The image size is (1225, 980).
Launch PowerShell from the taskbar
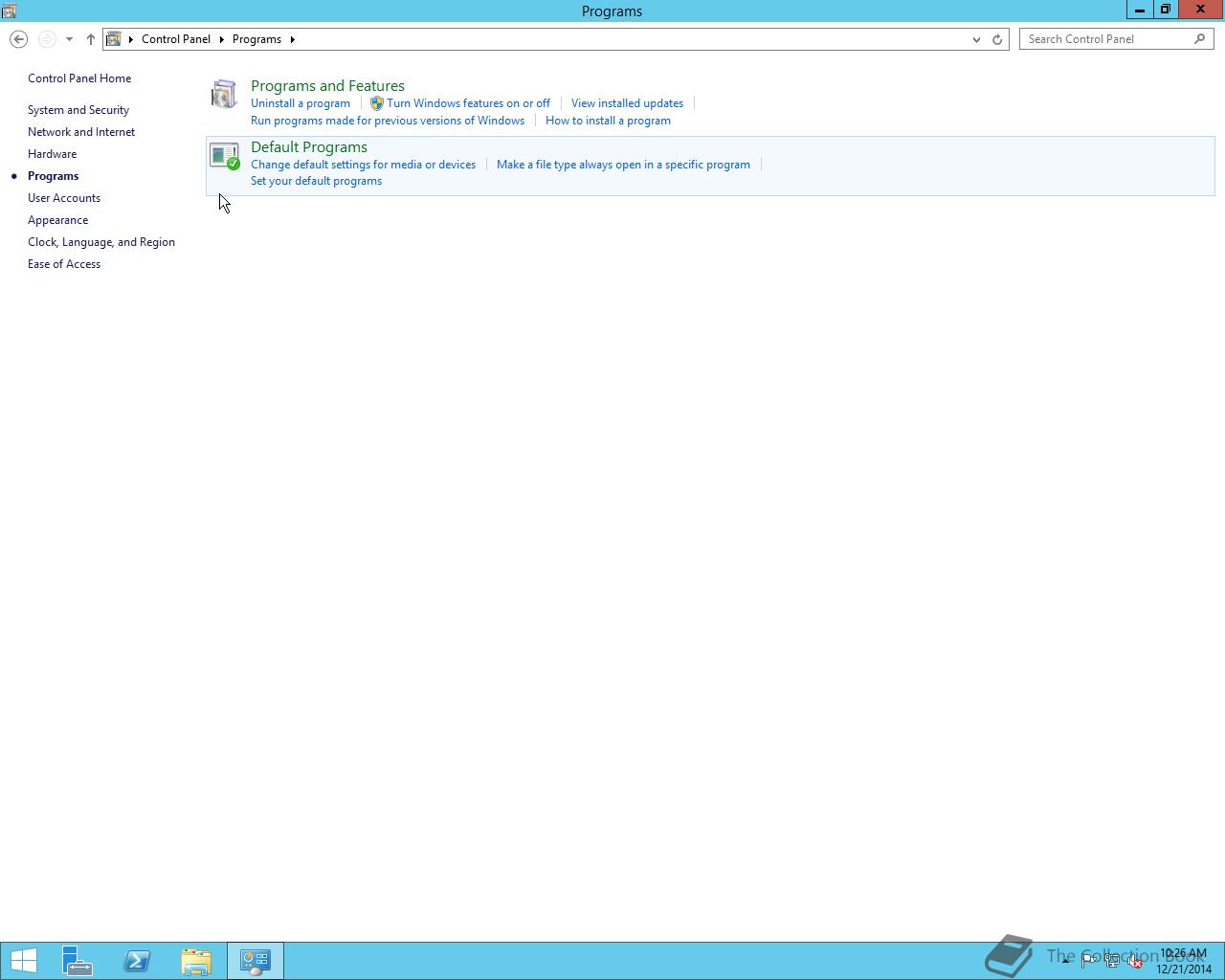[x=137, y=961]
